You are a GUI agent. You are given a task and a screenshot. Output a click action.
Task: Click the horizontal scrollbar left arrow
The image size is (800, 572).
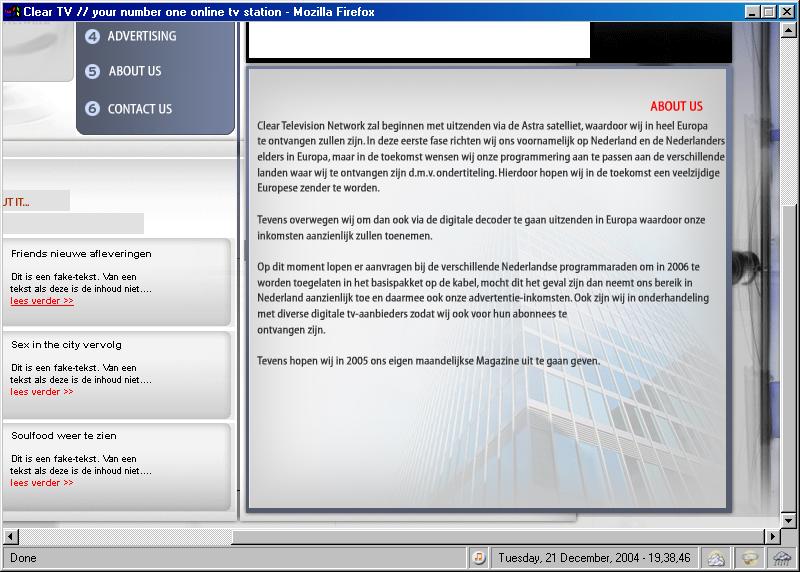pos(11,536)
